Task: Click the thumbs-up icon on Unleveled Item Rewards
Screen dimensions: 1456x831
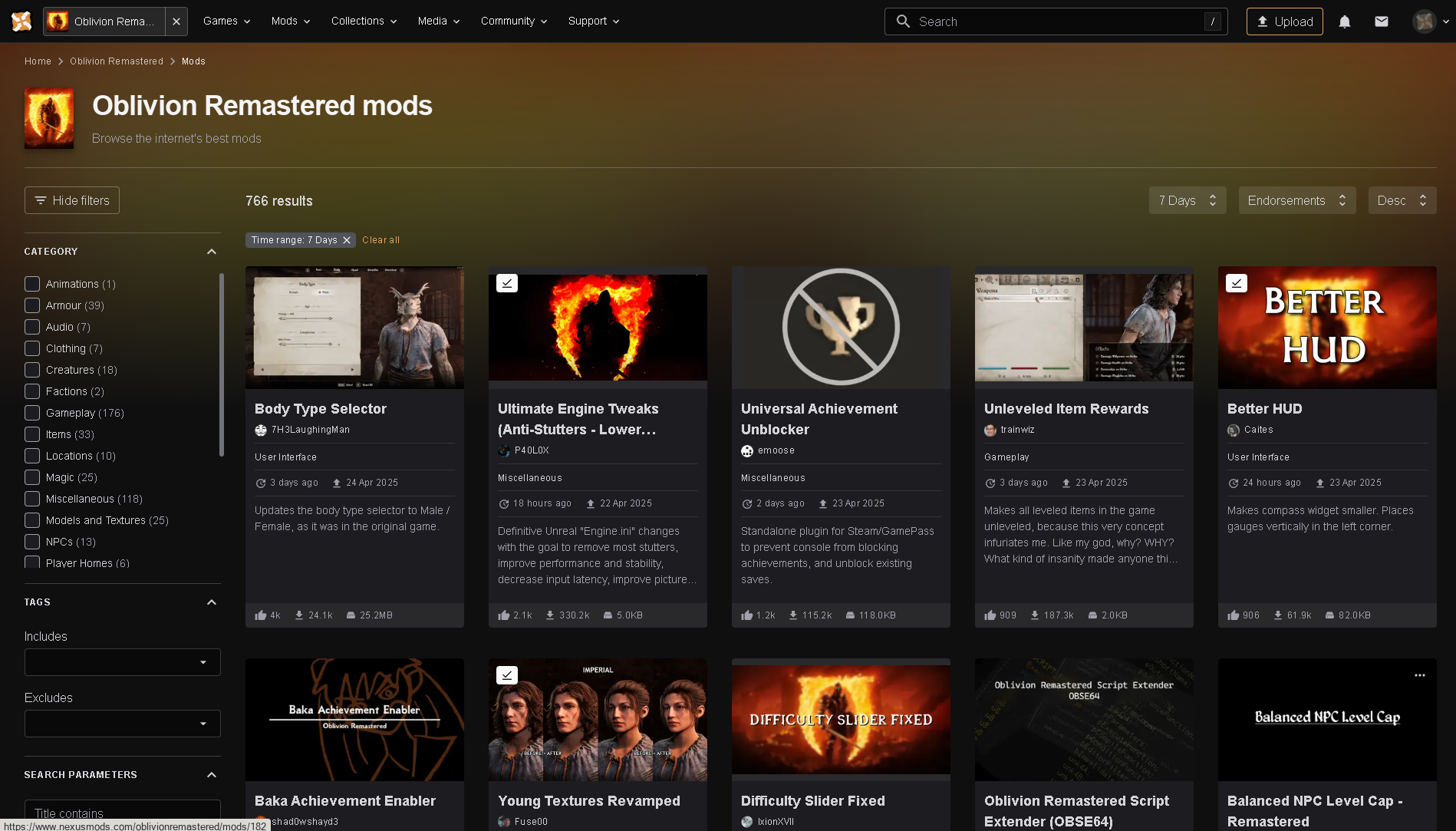Action: pyautogui.click(x=990, y=615)
